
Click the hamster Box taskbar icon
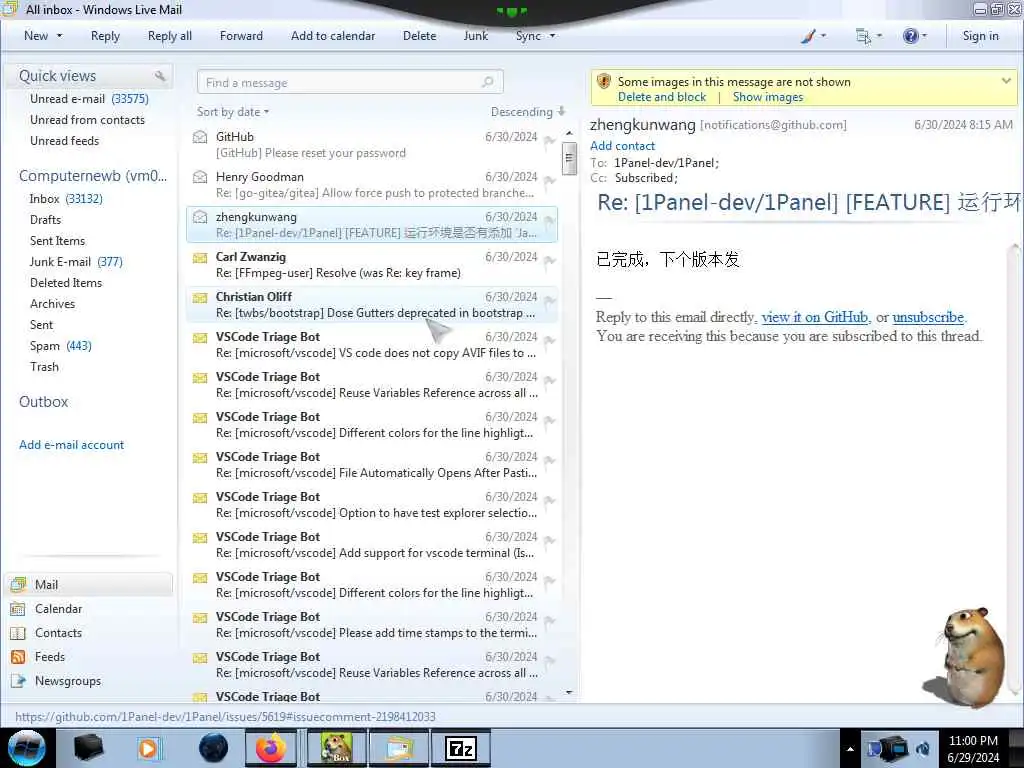[x=337, y=748]
